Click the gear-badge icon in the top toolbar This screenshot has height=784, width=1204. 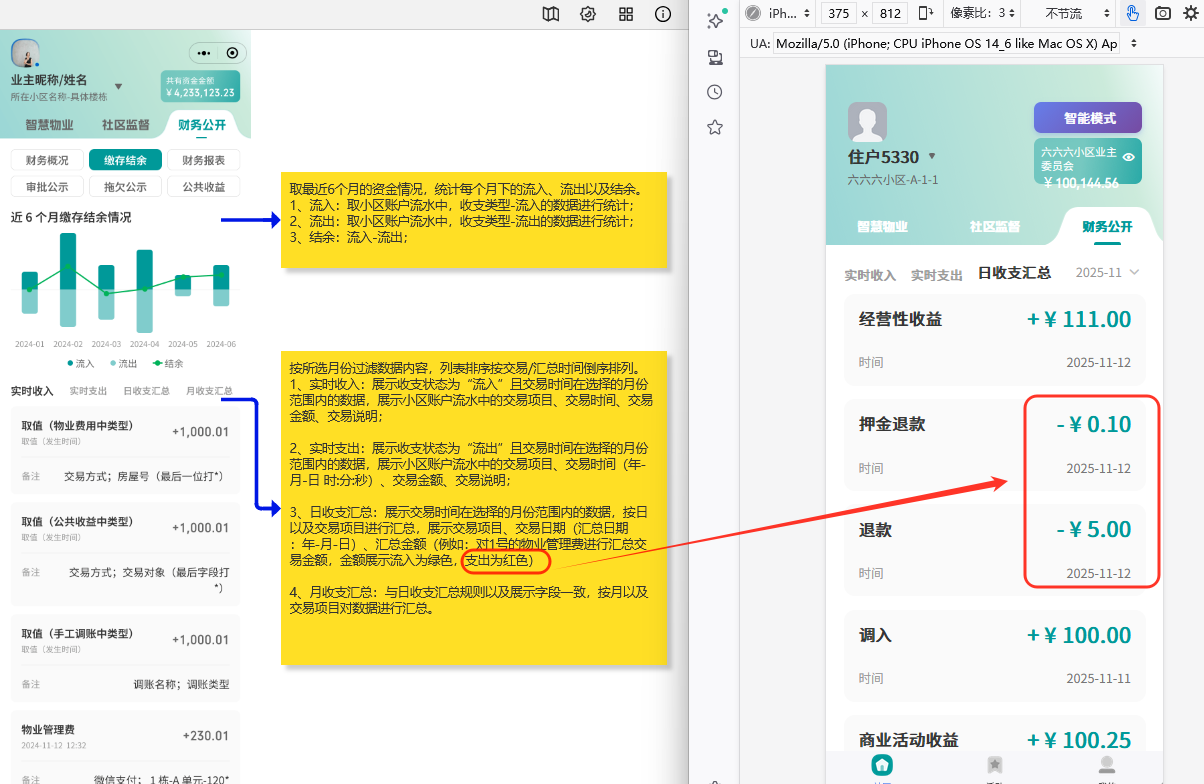click(588, 14)
